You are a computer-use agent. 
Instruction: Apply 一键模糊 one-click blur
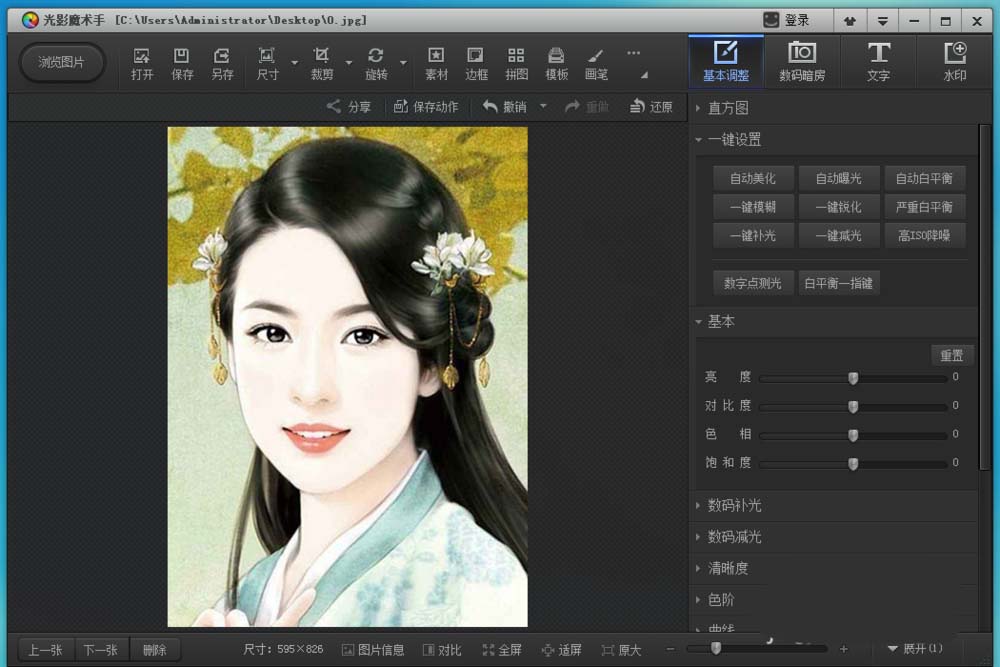[753, 207]
